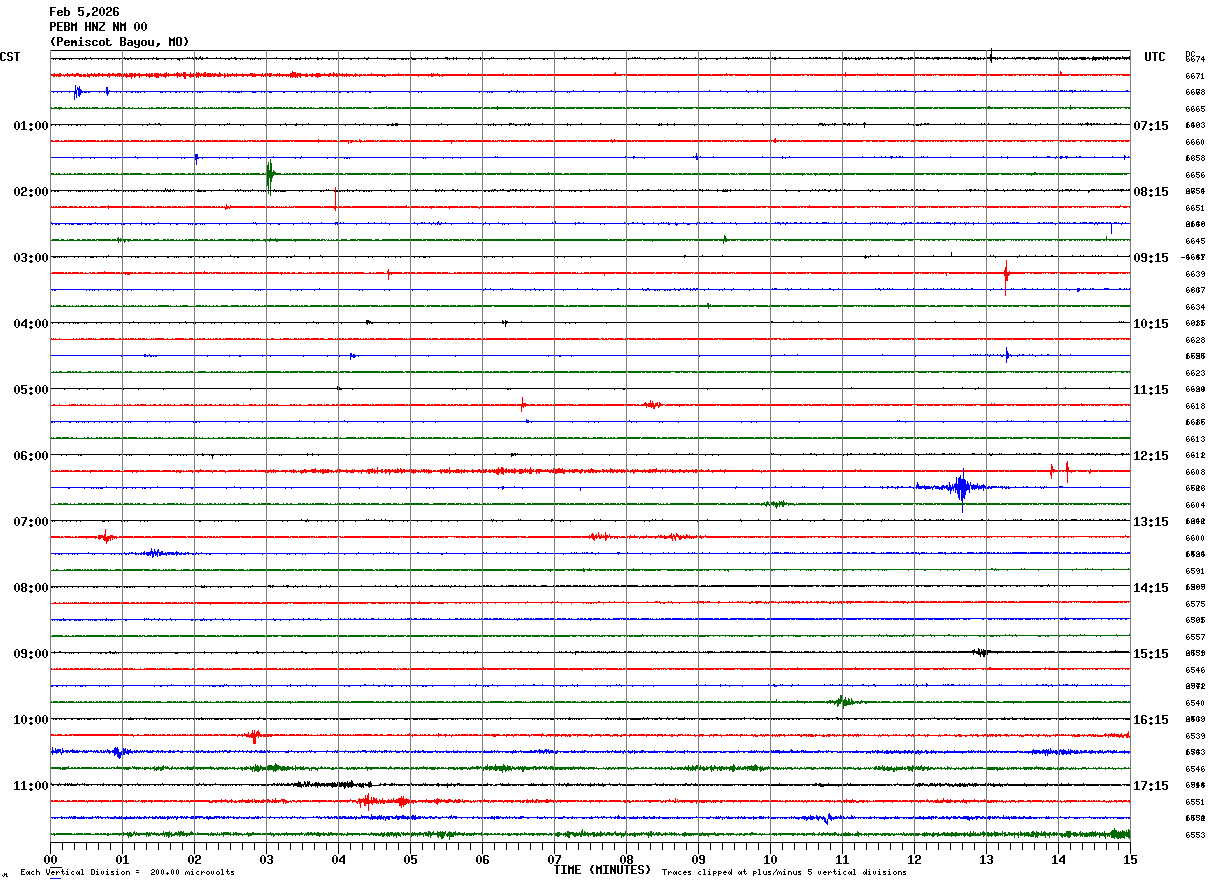This screenshot has width=1210, height=886.
Task: Click the 16:15 UTC time label
Action: [x=1151, y=720]
